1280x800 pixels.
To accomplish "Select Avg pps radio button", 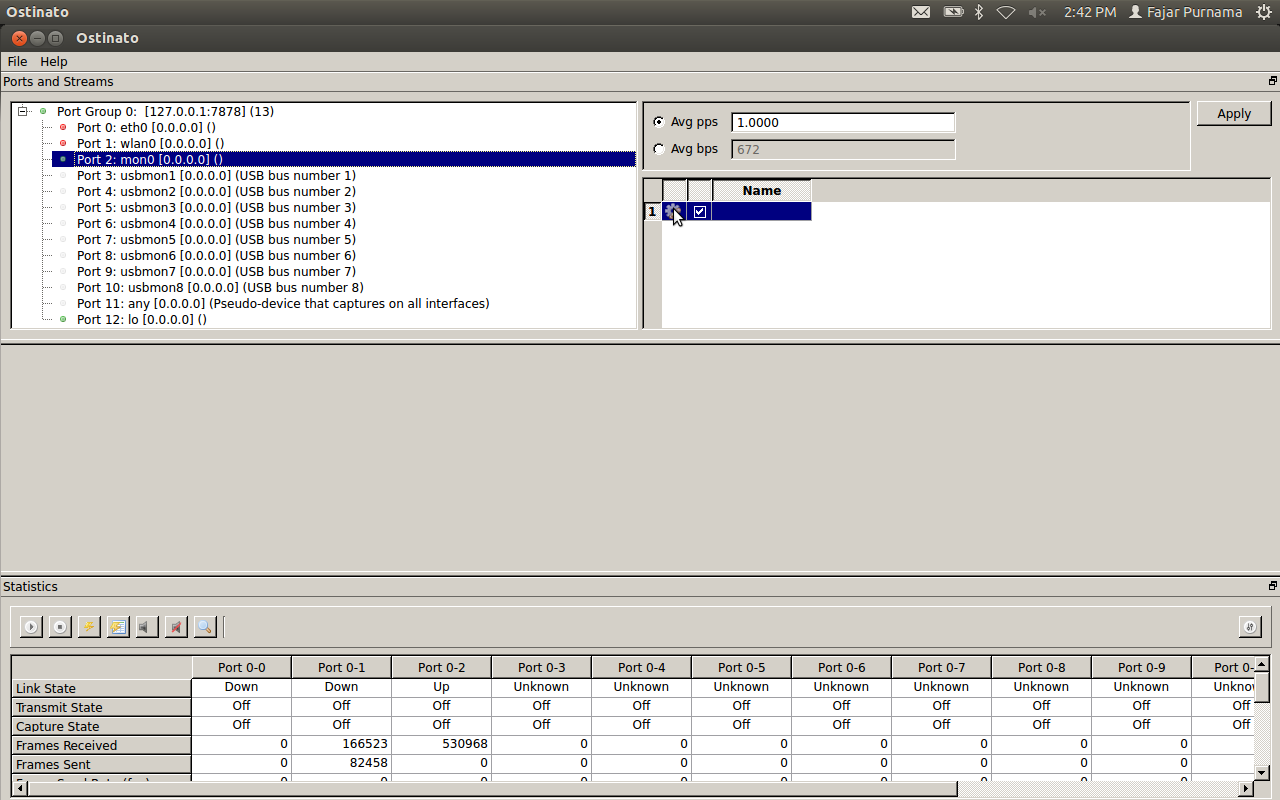I will click(658, 122).
